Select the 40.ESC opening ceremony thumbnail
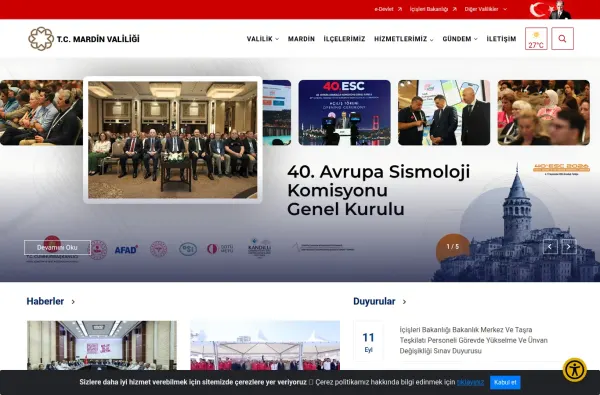 [x=344, y=113]
